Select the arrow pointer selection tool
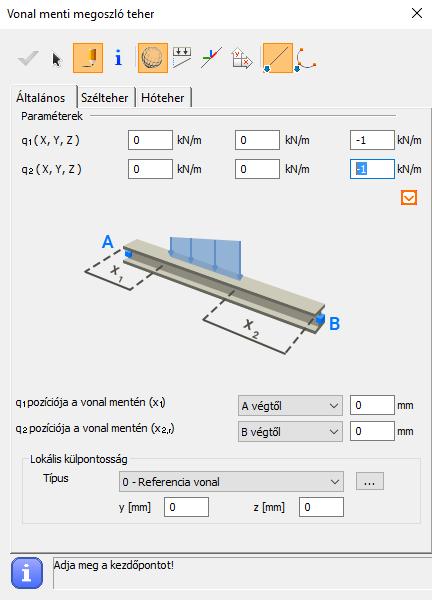Image resolution: width=432 pixels, height=600 pixels. (x=57, y=60)
